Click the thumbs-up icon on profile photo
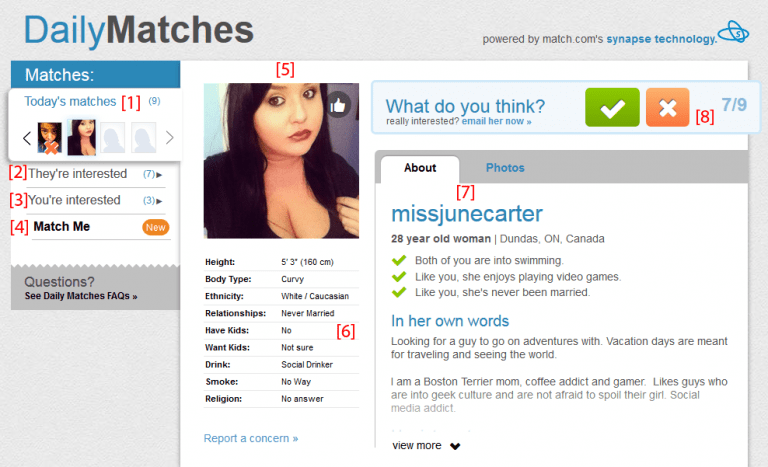This screenshot has width=768, height=467. pos(338,105)
